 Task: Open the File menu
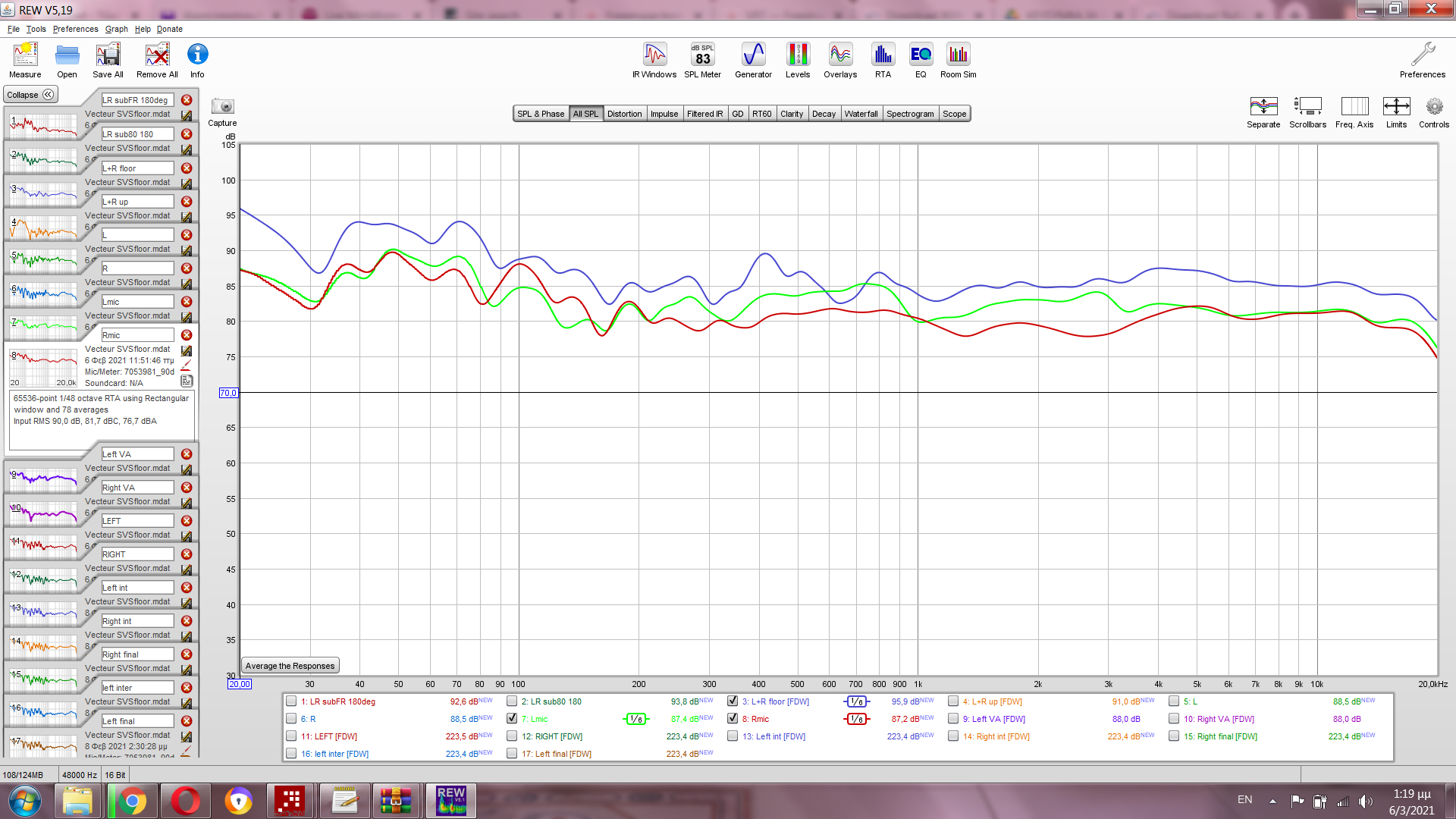click(14, 29)
